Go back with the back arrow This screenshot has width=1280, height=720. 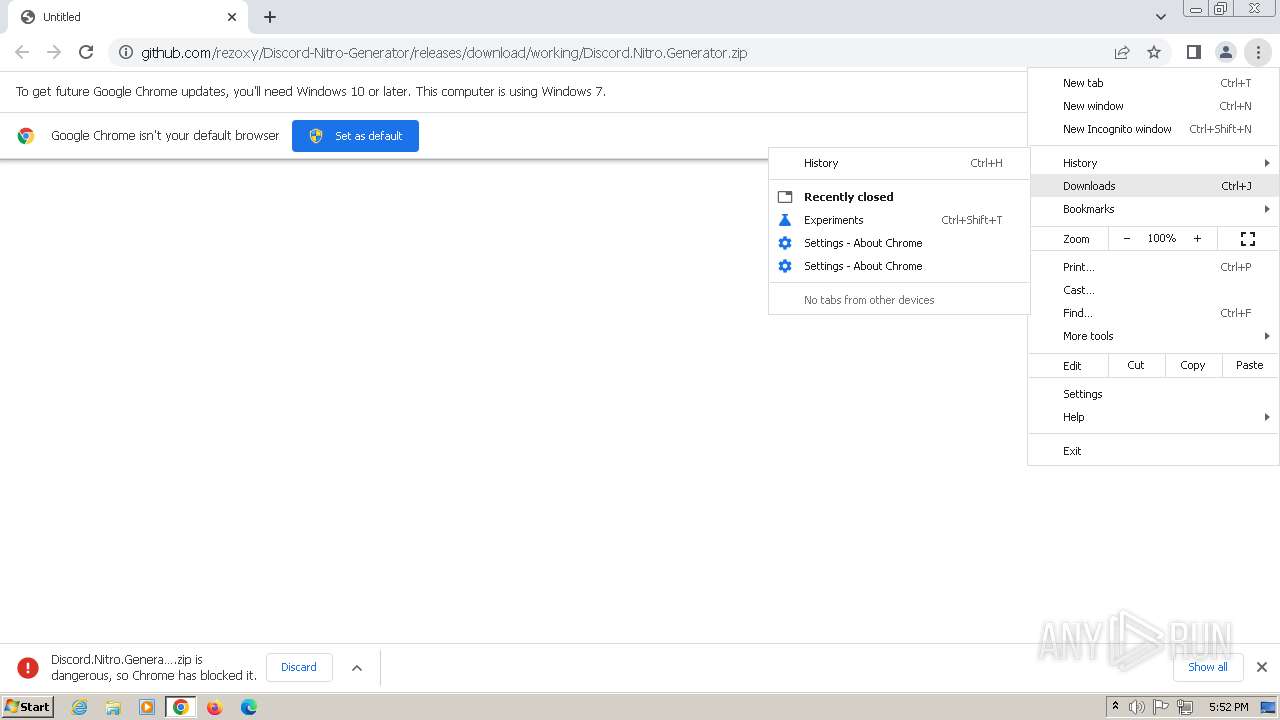click(x=22, y=52)
